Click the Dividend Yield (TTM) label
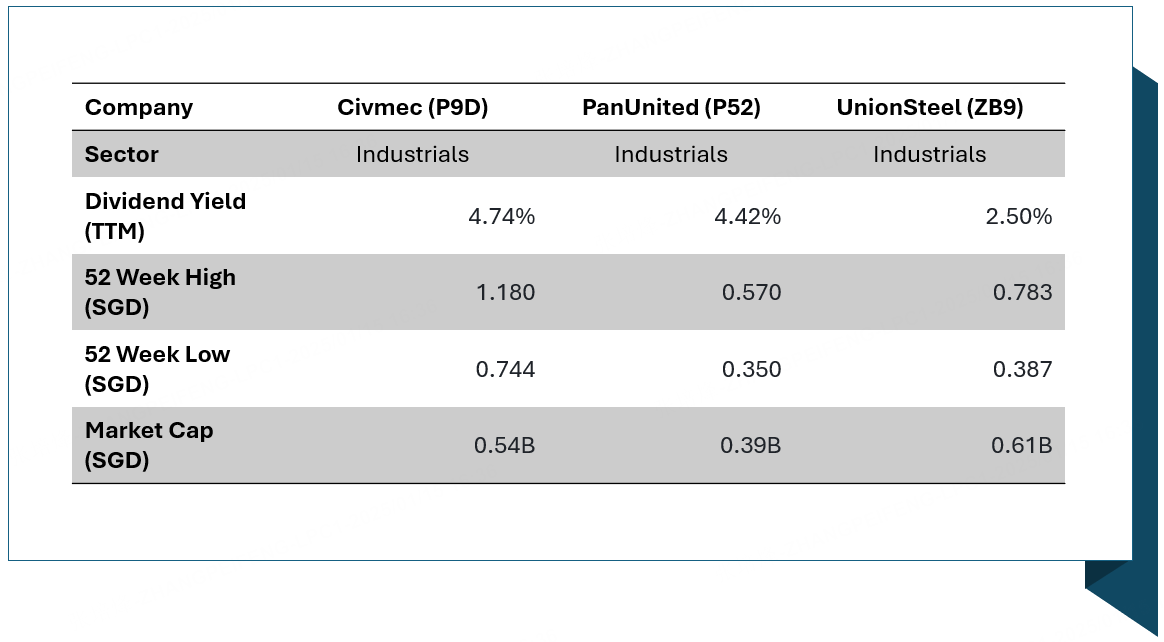This screenshot has width=1164, height=642. (x=165, y=216)
